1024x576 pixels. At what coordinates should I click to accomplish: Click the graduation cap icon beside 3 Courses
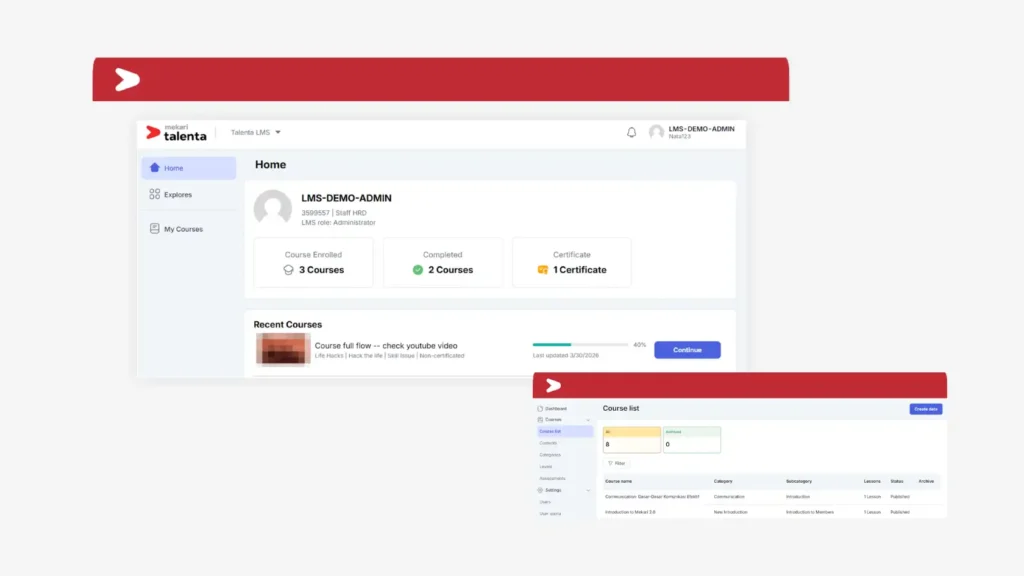point(289,270)
